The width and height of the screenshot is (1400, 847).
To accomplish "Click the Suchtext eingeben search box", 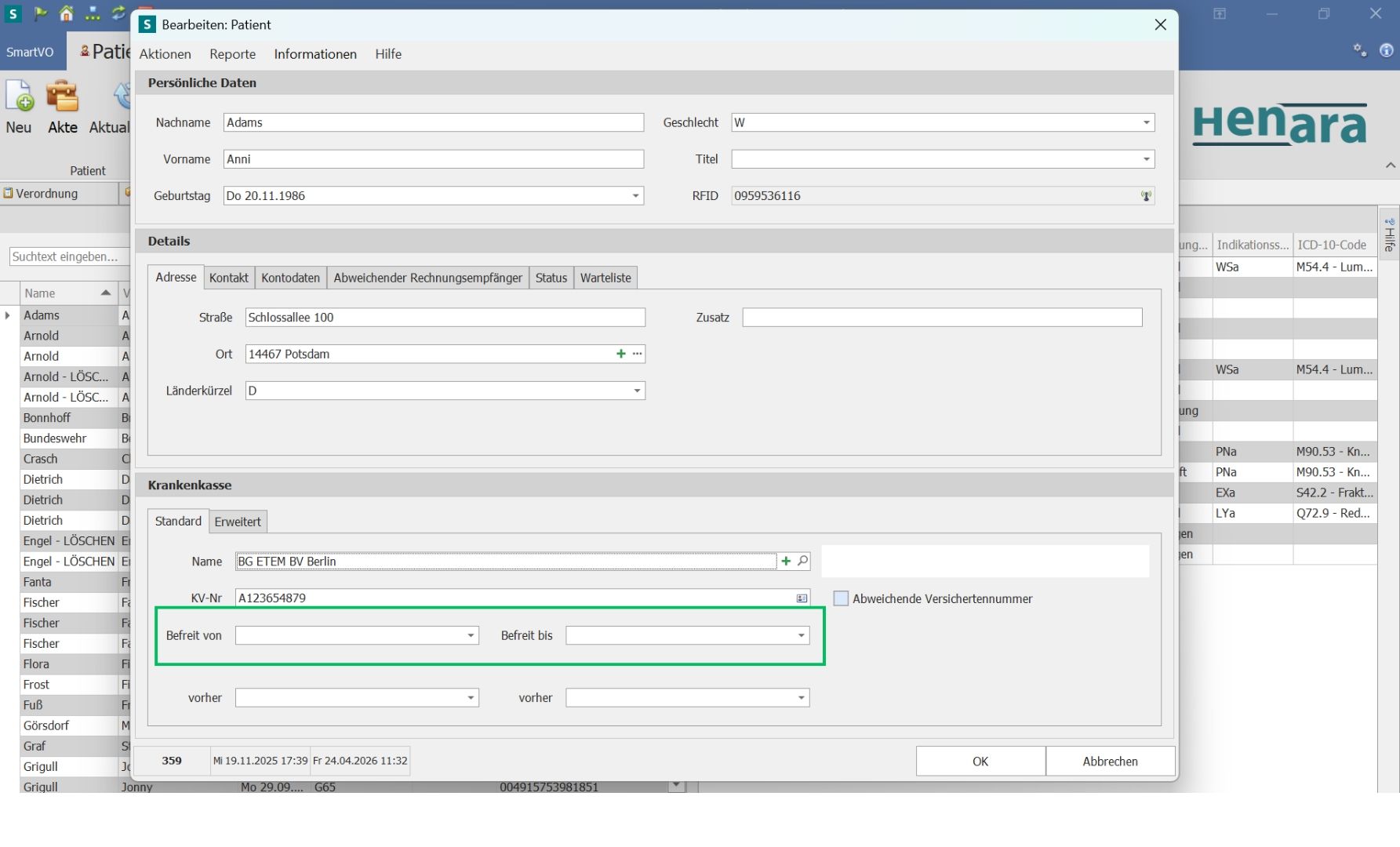I will coord(69,256).
